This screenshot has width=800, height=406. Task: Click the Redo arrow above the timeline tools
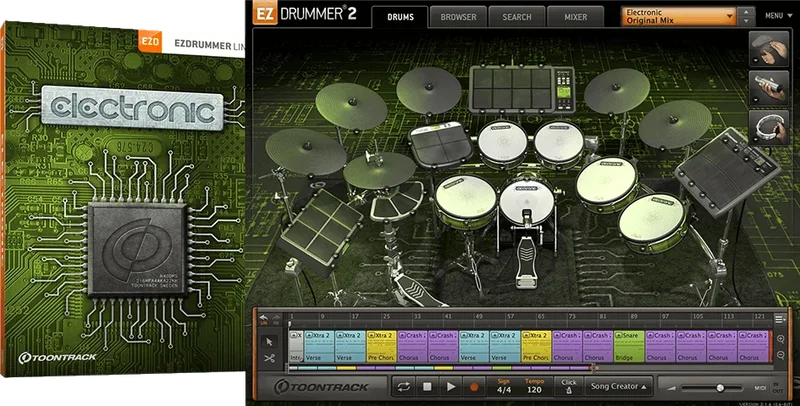pos(276,317)
